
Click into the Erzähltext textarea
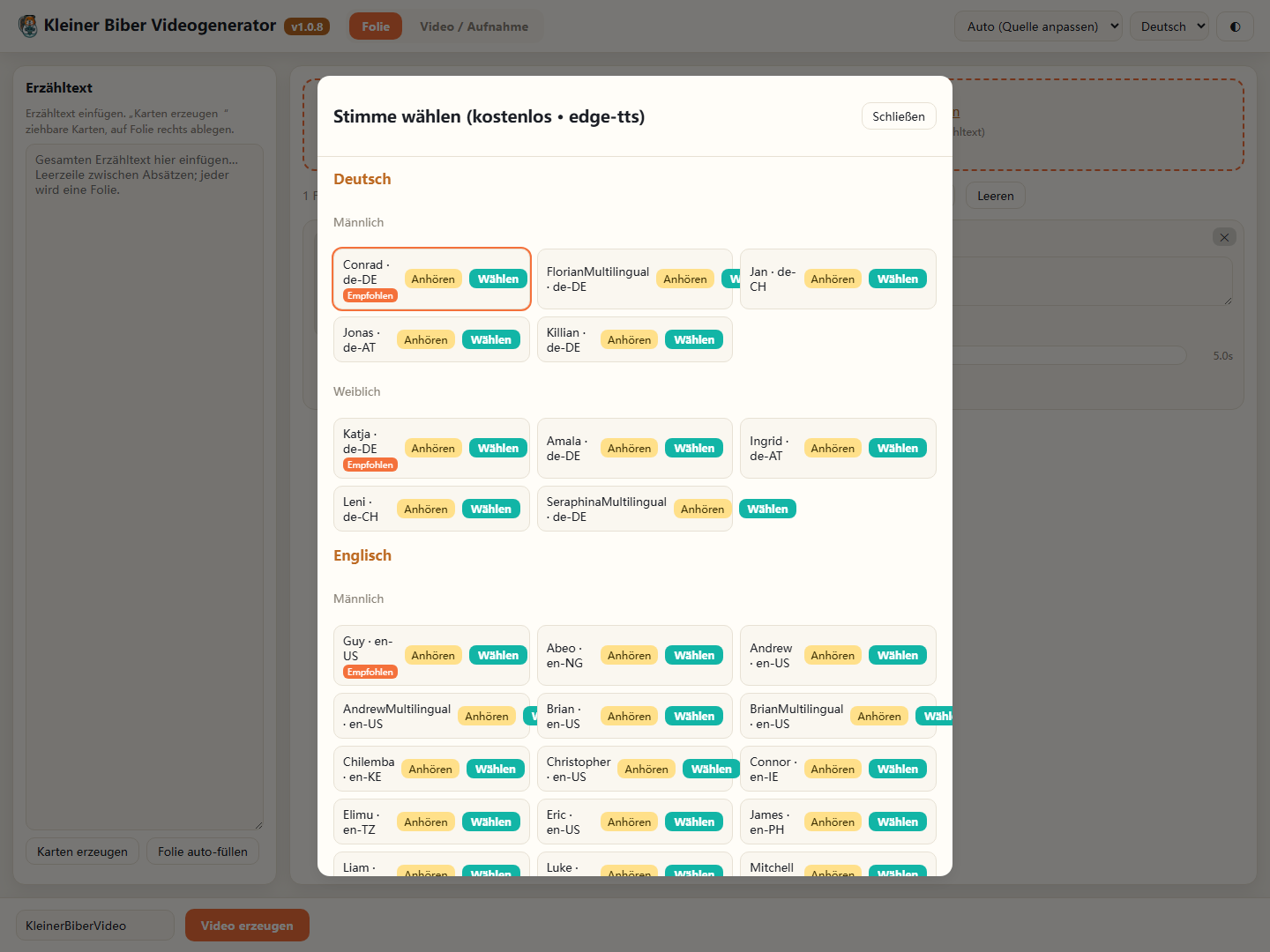[145, 487]
